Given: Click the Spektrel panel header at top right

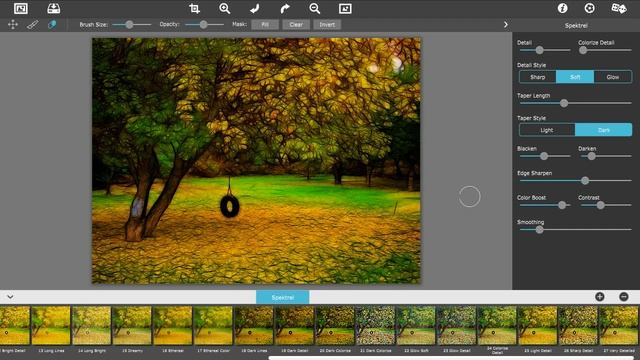Looking at the screenshot, I should click(576, 25).
